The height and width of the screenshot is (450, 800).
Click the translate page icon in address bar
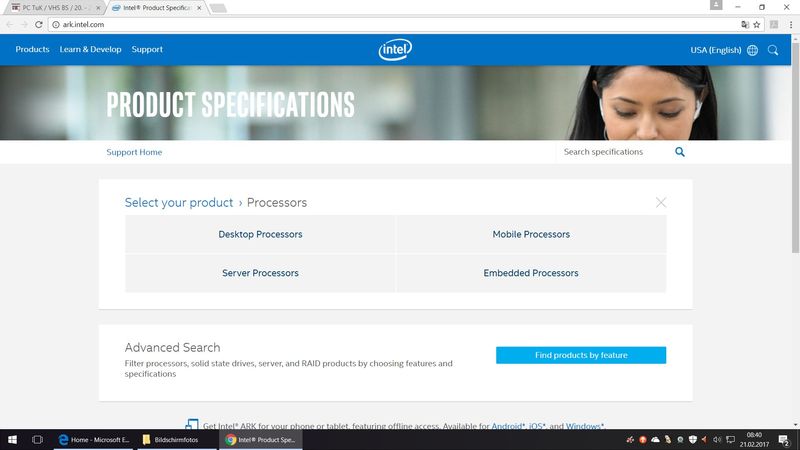[x=745, y=24]
